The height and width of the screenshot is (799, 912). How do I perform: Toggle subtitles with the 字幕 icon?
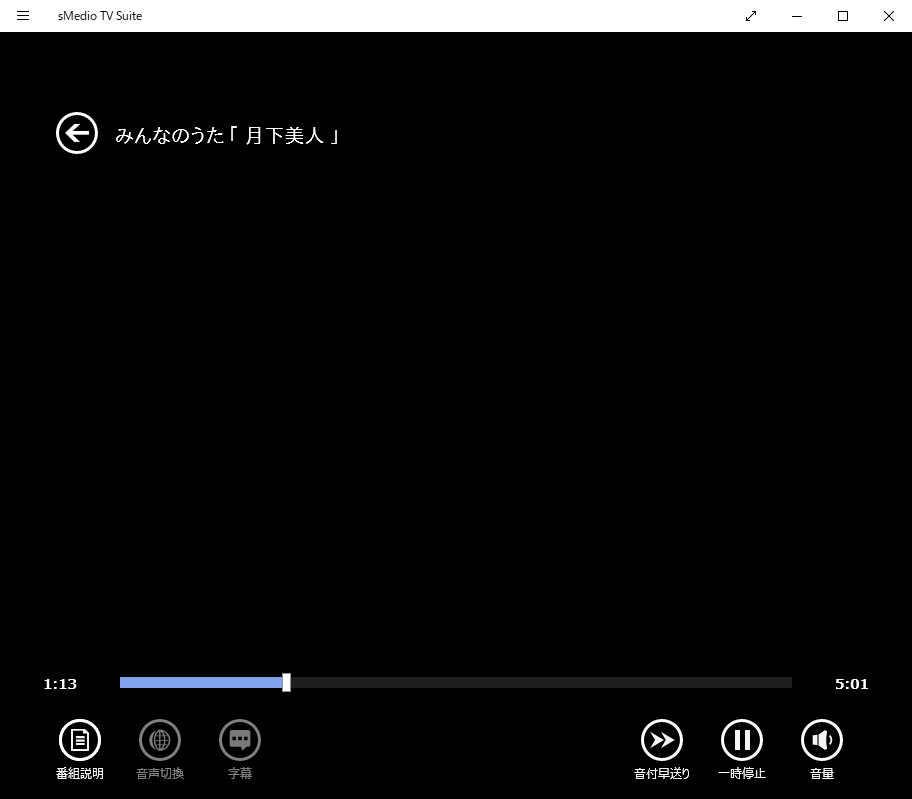click(240, 740)
